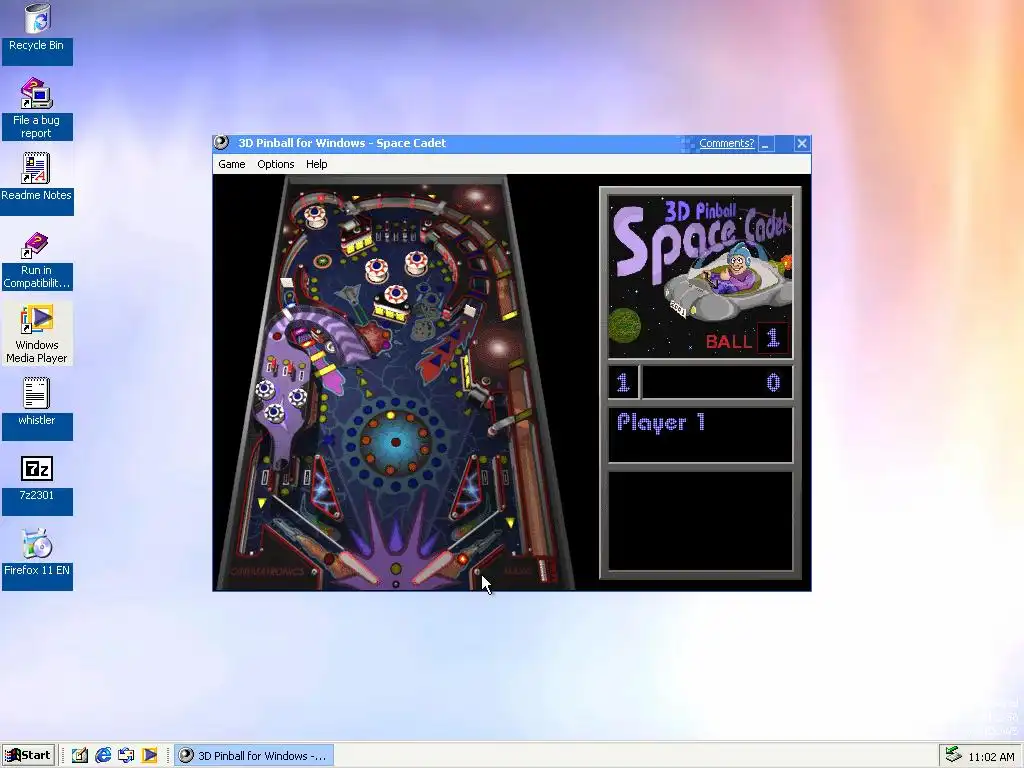Select the Run in Compatibility shortcut
This screenshot has height=768, width=1024.
(37, 259)
